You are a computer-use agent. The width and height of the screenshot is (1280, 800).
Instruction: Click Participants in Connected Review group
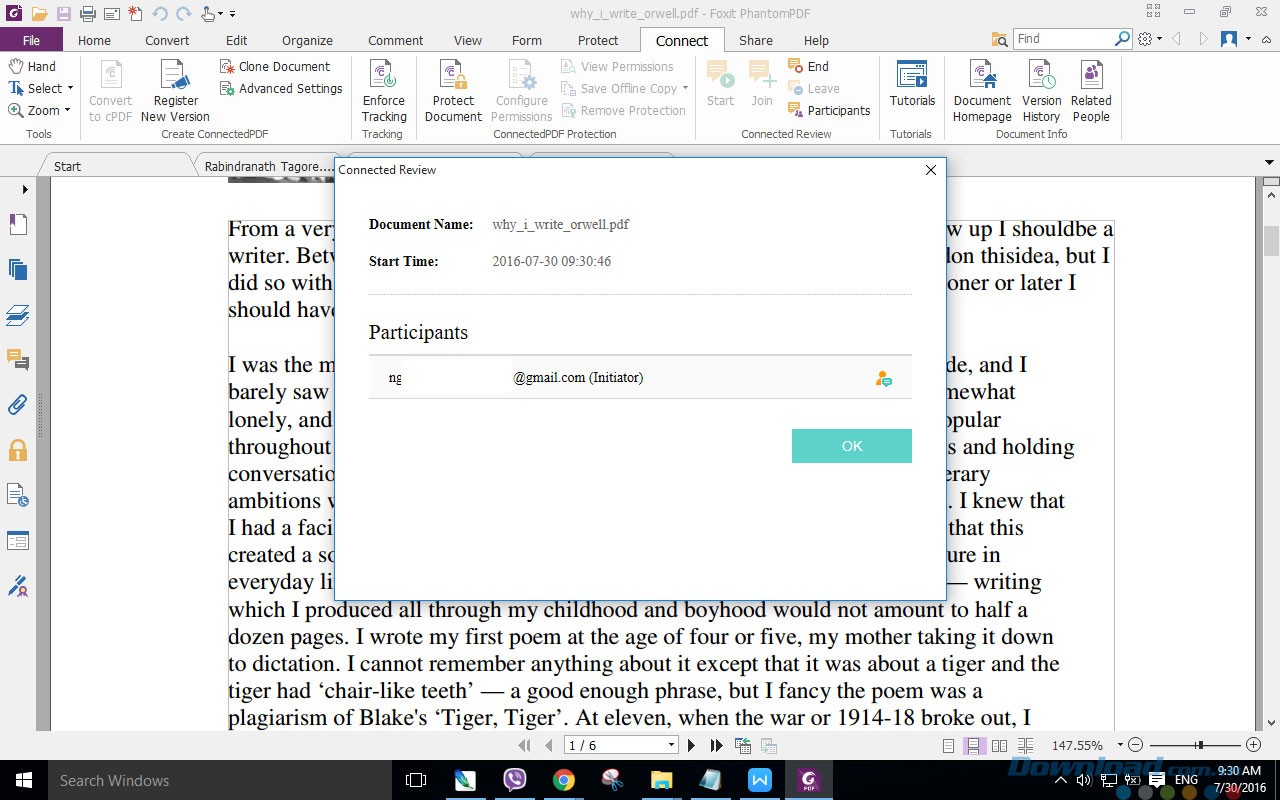point(829,111)
